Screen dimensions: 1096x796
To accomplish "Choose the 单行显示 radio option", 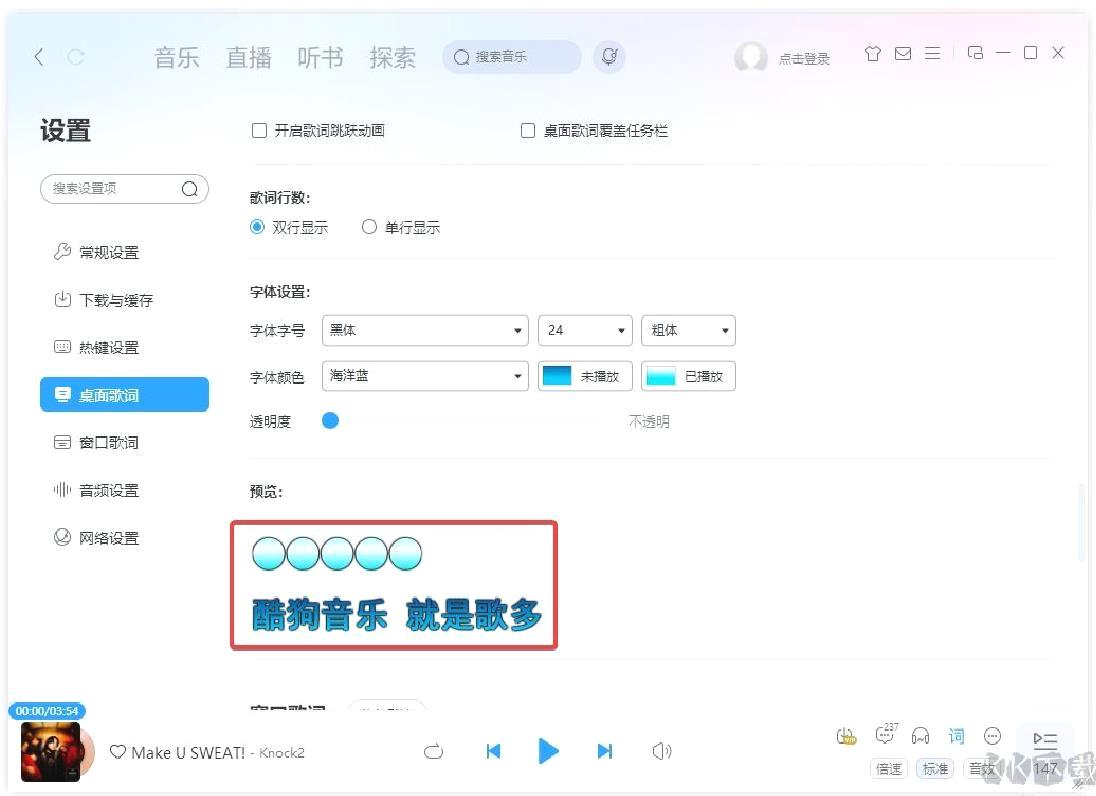I will point(369,227).
